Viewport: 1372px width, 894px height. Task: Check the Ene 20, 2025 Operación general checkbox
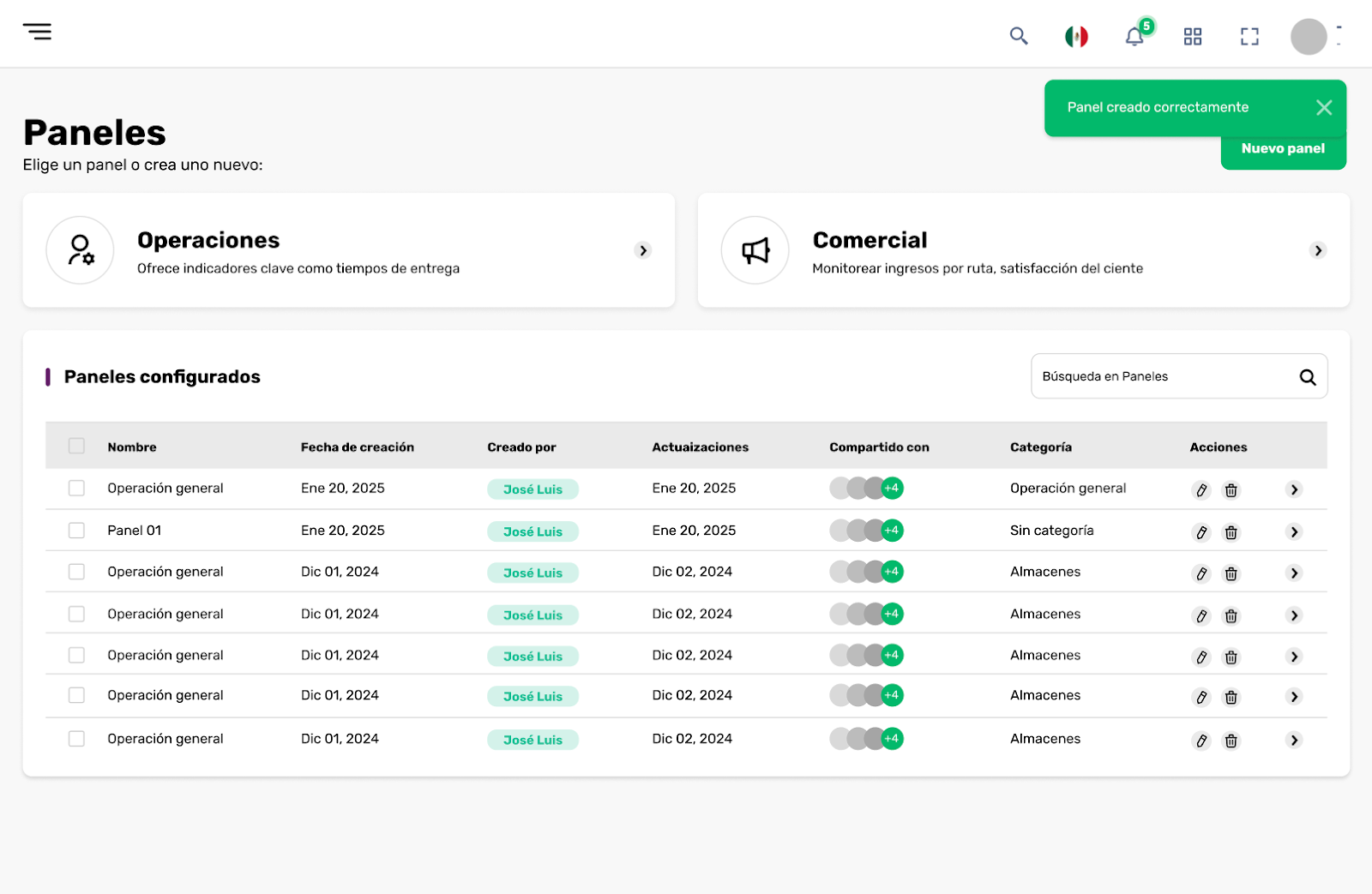click(x=76, y=488)
